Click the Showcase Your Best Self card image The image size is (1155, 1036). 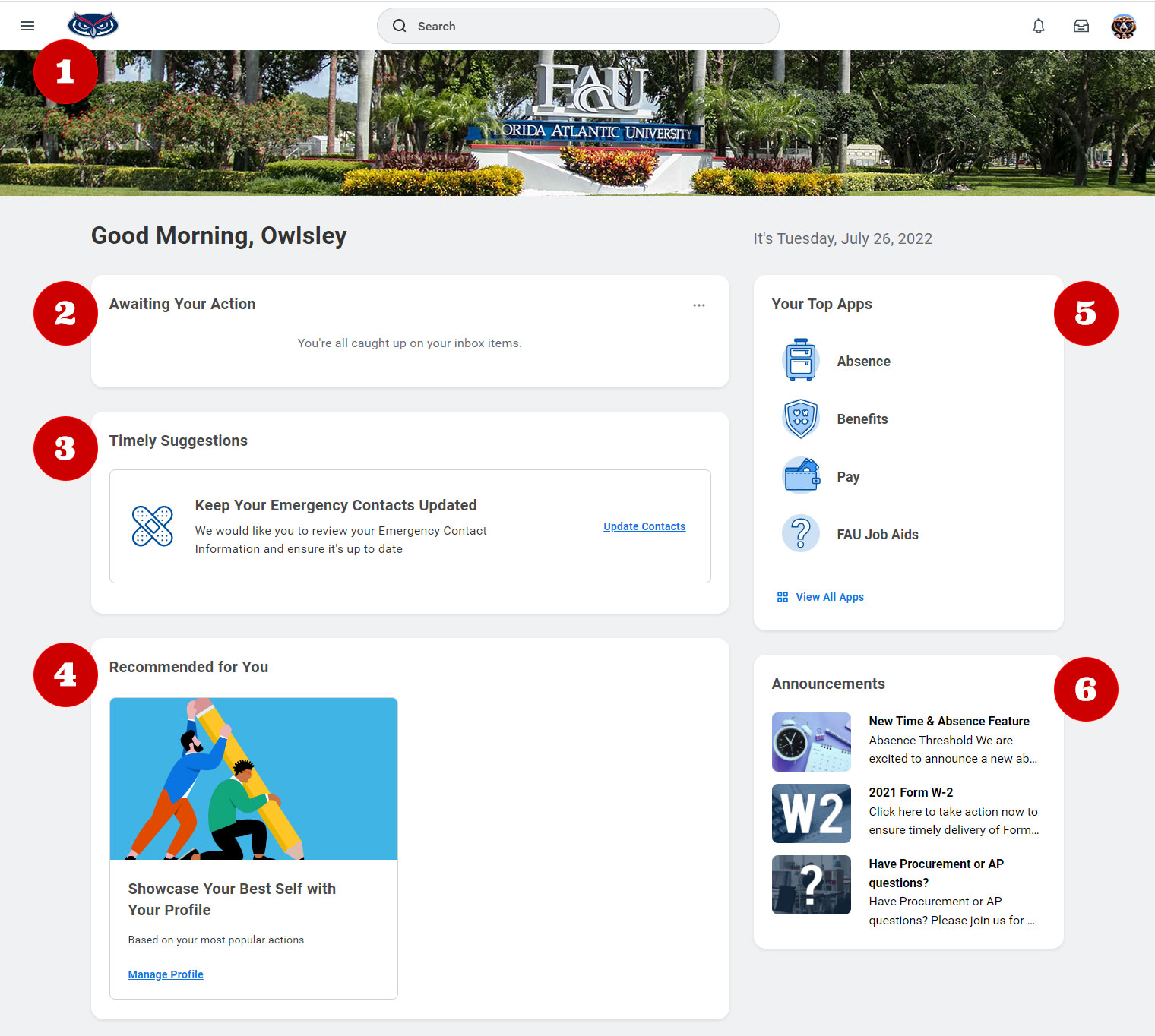click(x=254, y=779)
